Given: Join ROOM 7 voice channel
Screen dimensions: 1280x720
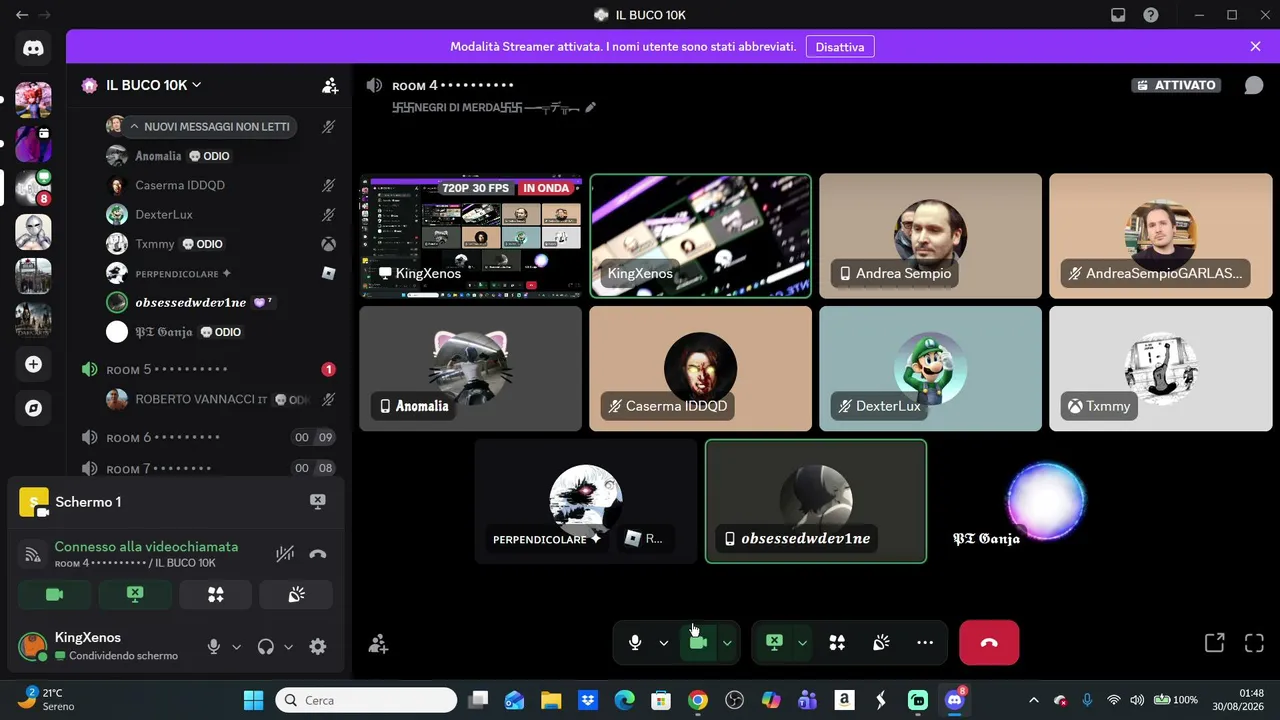Looking at the screenshot, I should (210, 468).
